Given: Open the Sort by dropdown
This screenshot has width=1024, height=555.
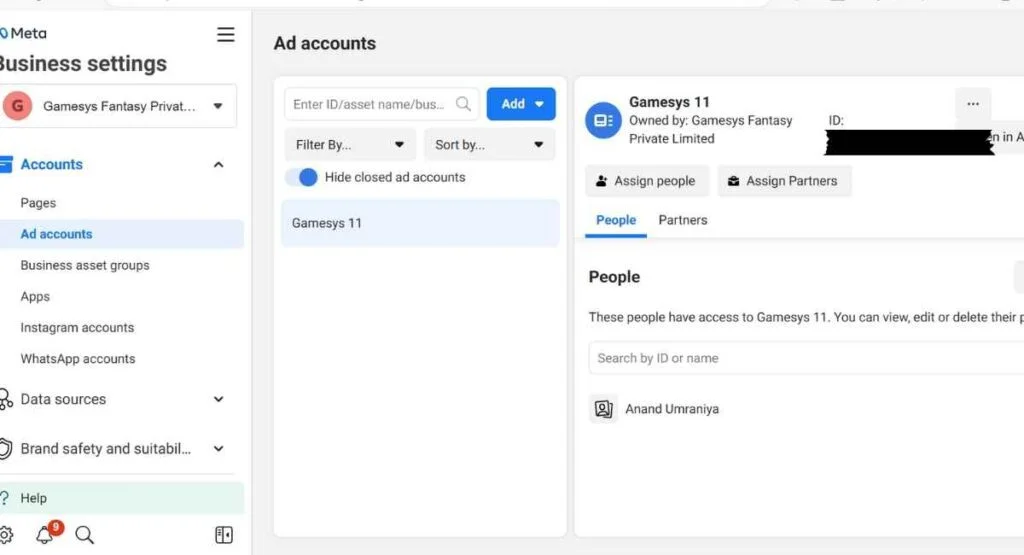Looking at the screenshot, I should click(489, 145).
